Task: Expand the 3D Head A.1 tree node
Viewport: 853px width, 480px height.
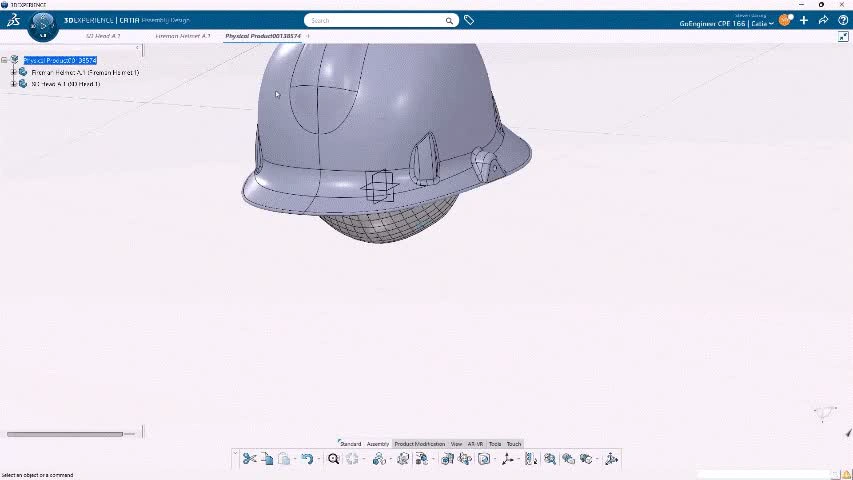Action: point(14,84)
